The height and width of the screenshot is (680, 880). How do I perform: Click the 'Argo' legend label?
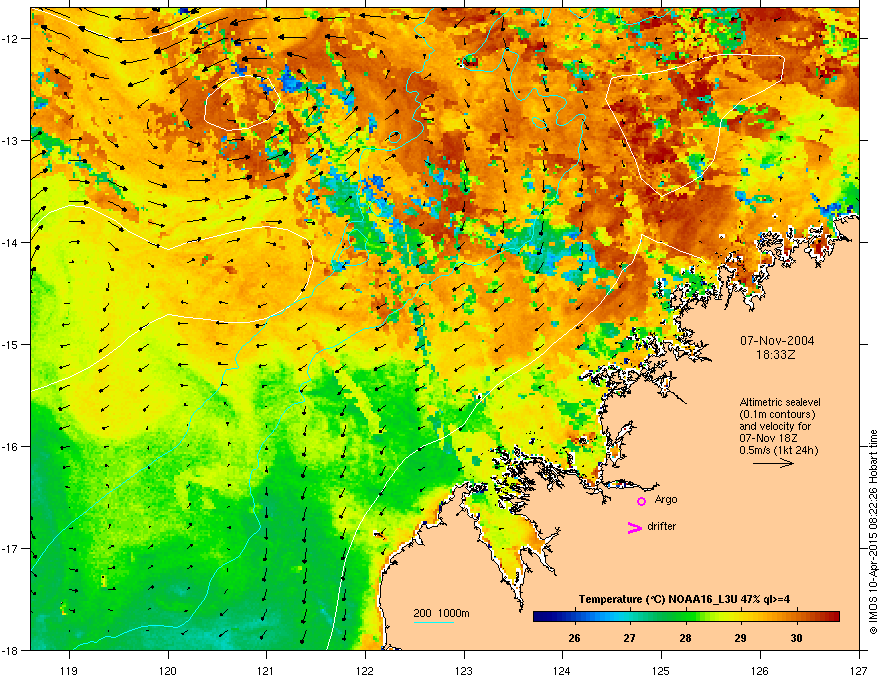(666, 499)
